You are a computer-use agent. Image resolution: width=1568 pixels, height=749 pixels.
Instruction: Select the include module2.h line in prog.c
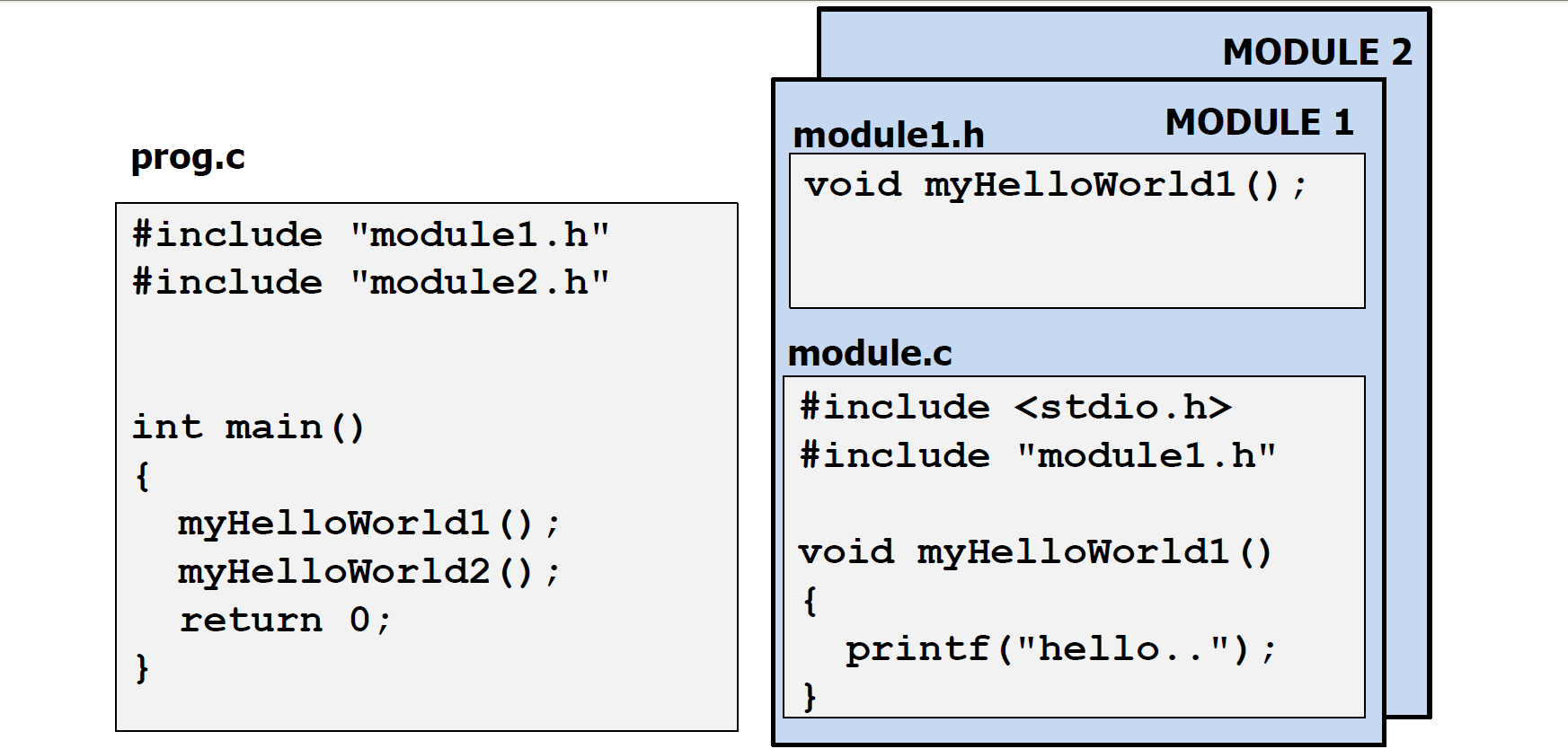point(371,282)
